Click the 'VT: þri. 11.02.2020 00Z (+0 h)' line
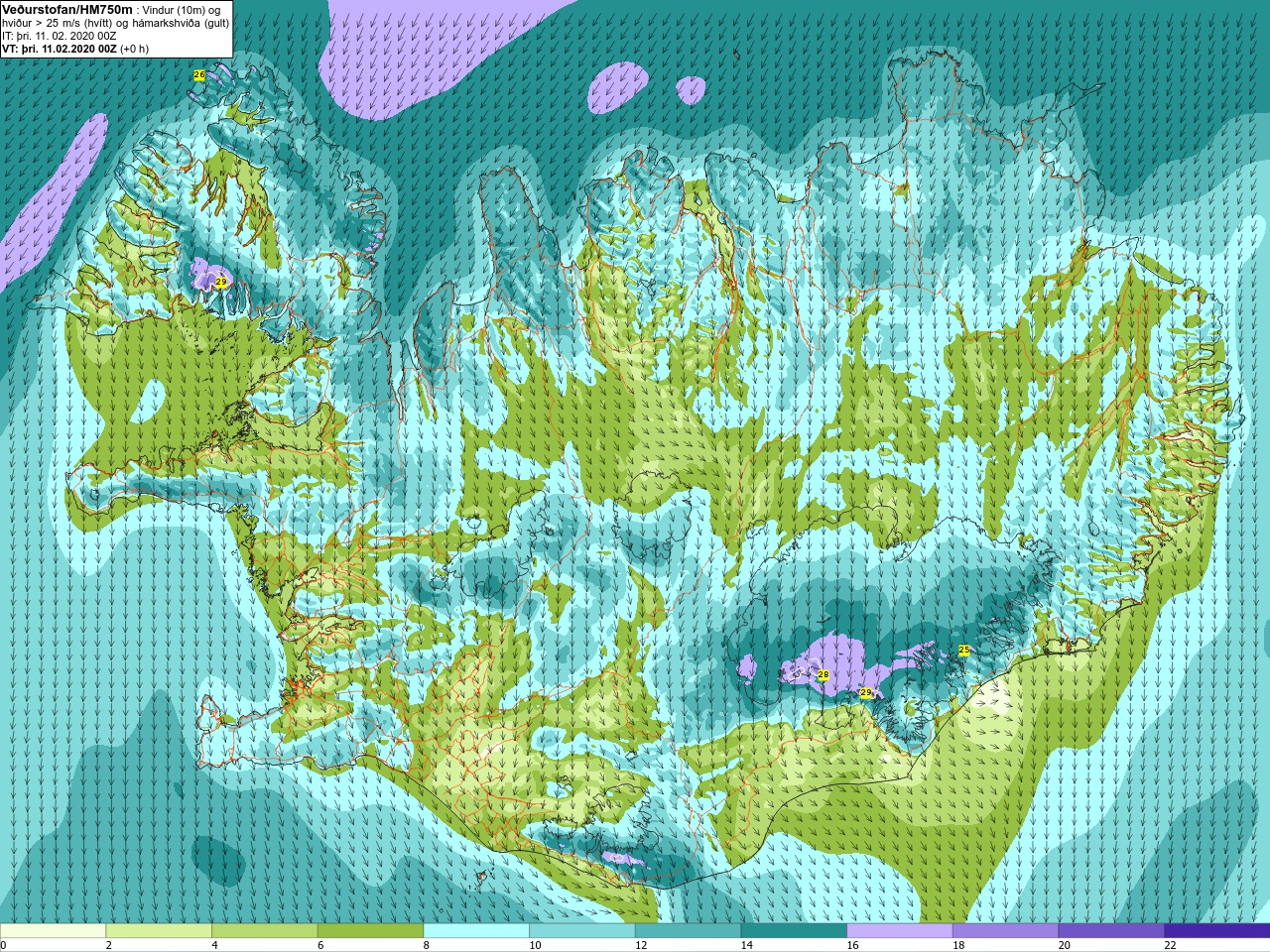 click(x=75, y=49)
